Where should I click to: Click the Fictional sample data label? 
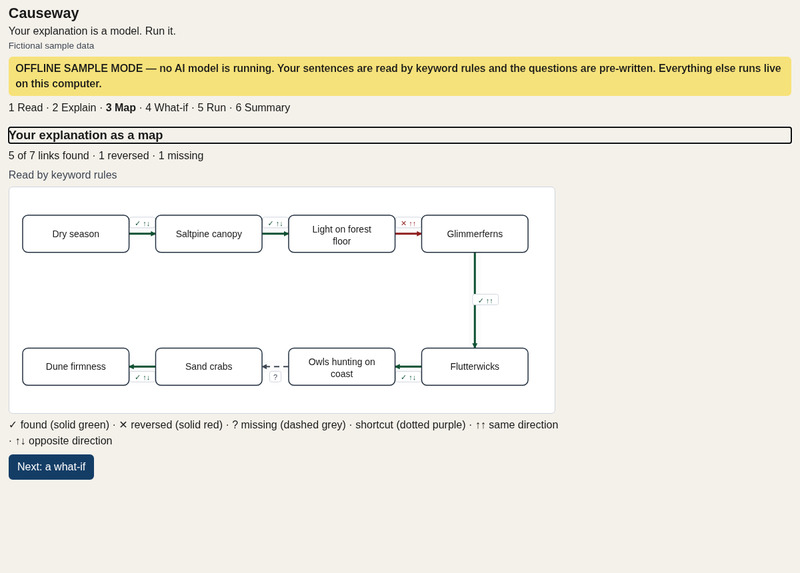[51, 46]
